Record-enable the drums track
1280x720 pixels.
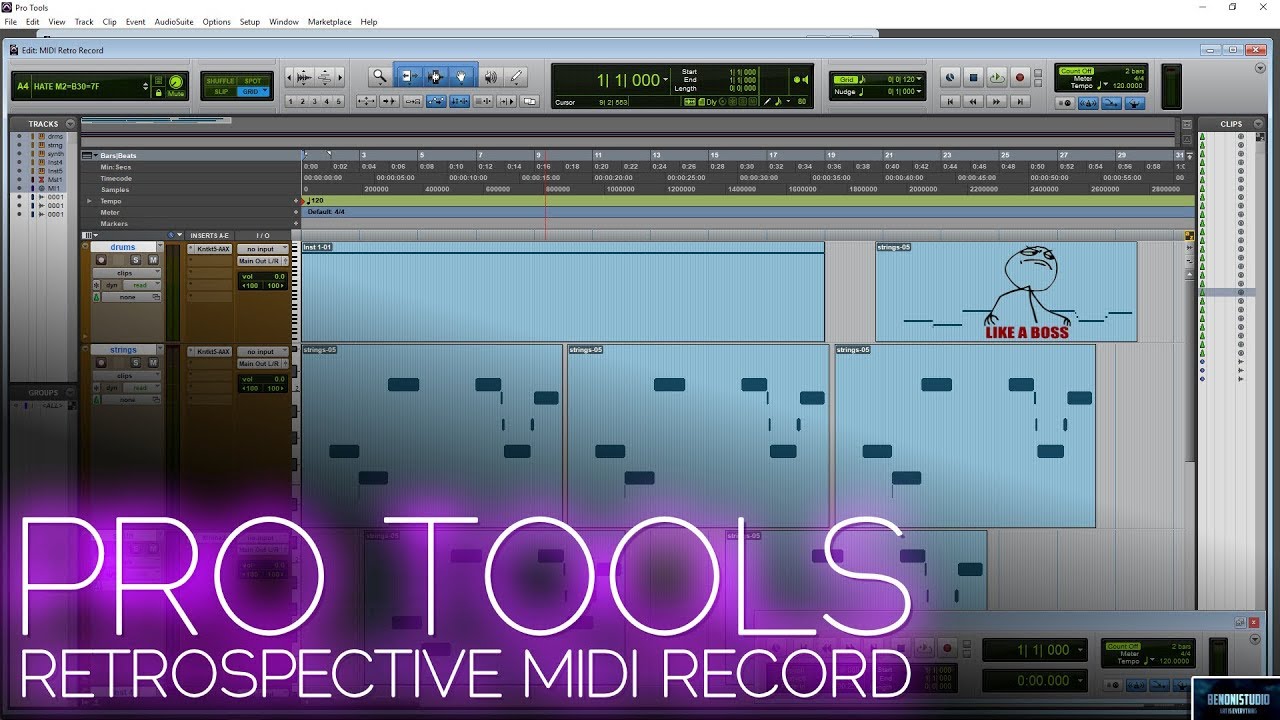(101, 260)
